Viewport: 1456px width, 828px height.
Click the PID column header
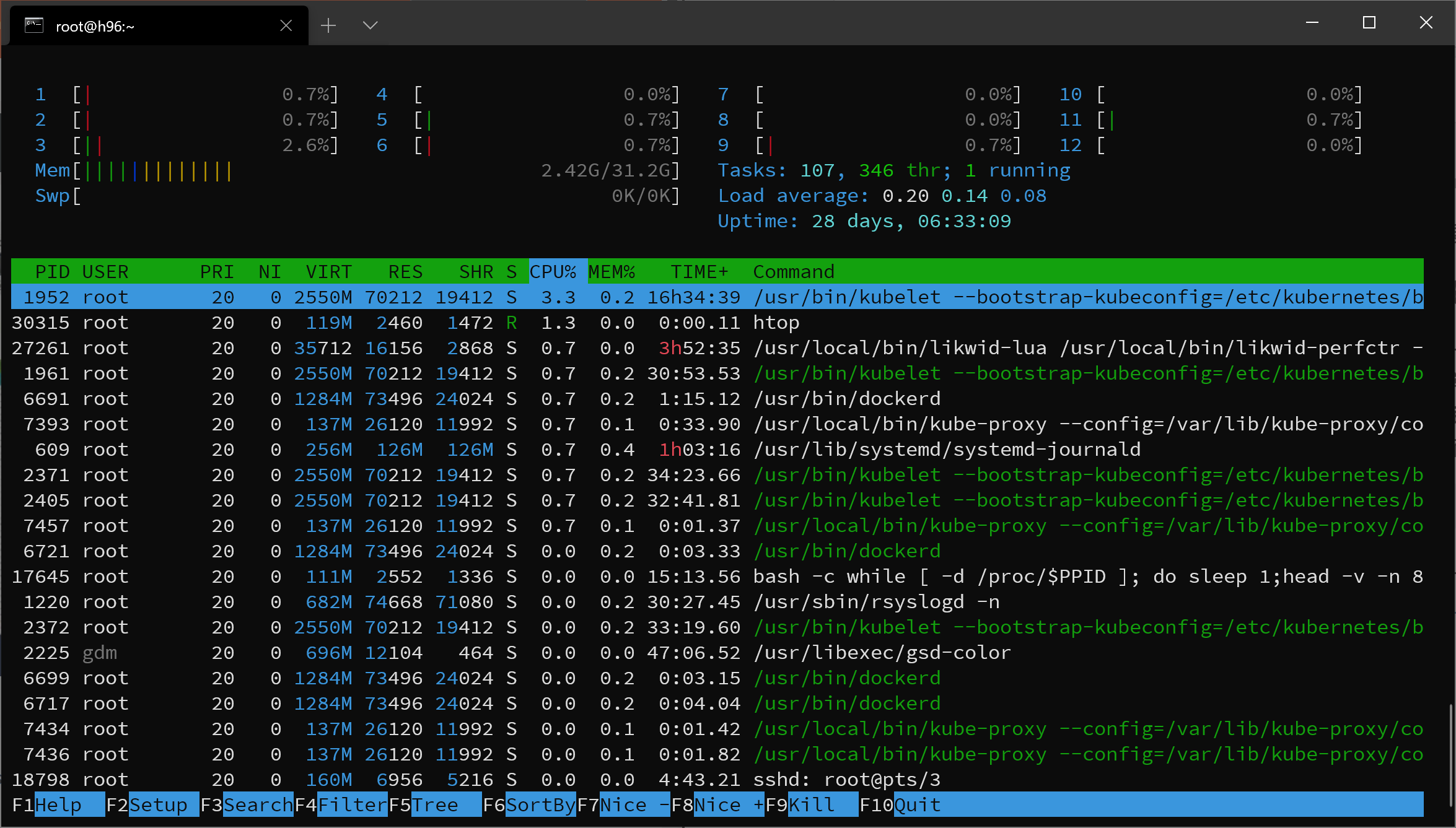(x=52, y=272)
